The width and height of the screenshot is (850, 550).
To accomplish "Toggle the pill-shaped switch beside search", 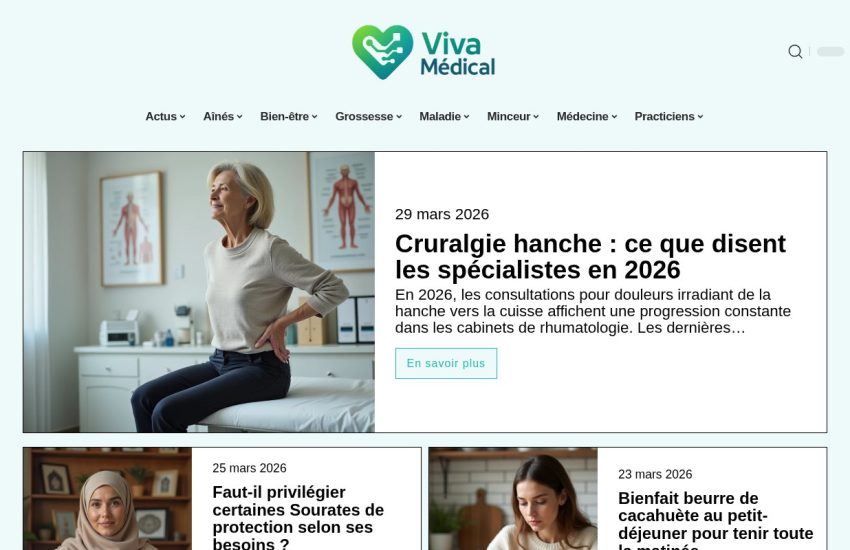I will pos(830,51).
